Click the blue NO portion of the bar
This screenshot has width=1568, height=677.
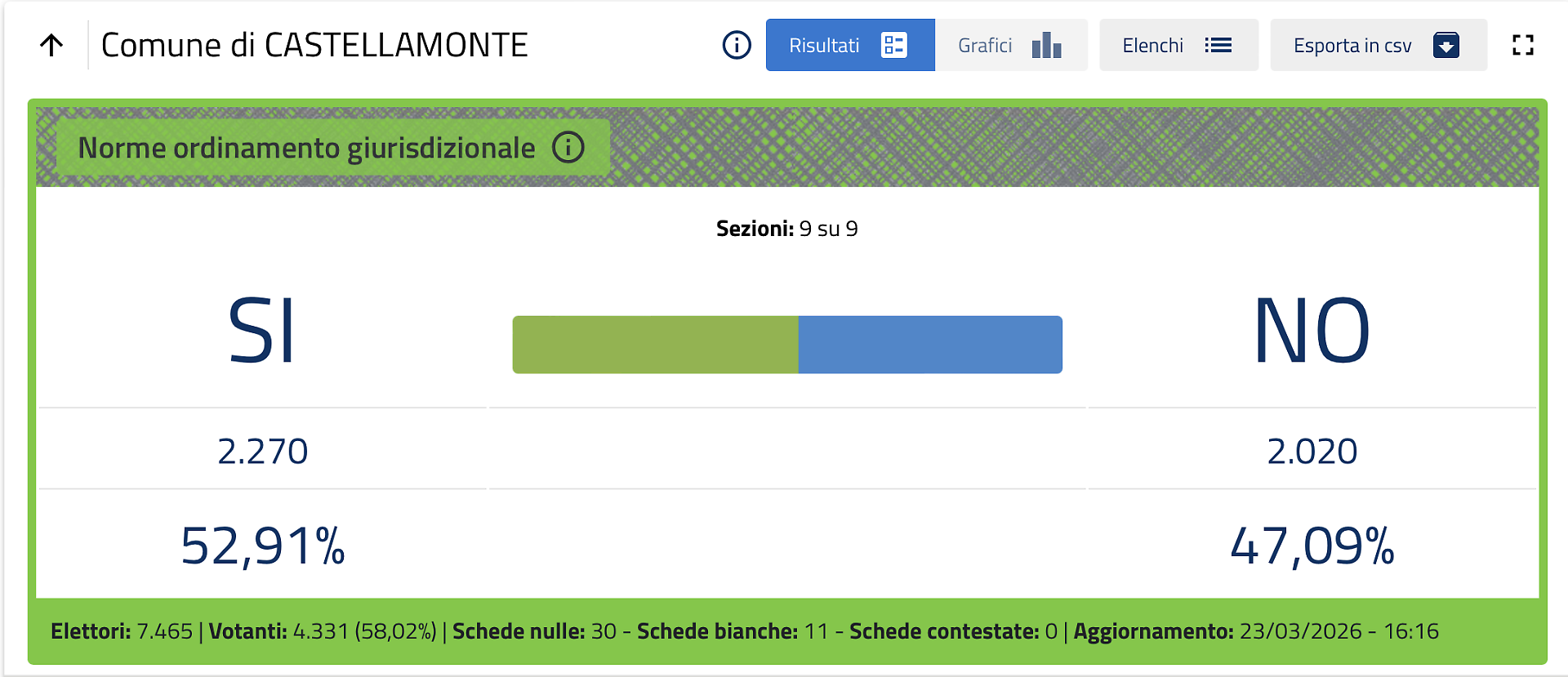[x=930, y=345]
